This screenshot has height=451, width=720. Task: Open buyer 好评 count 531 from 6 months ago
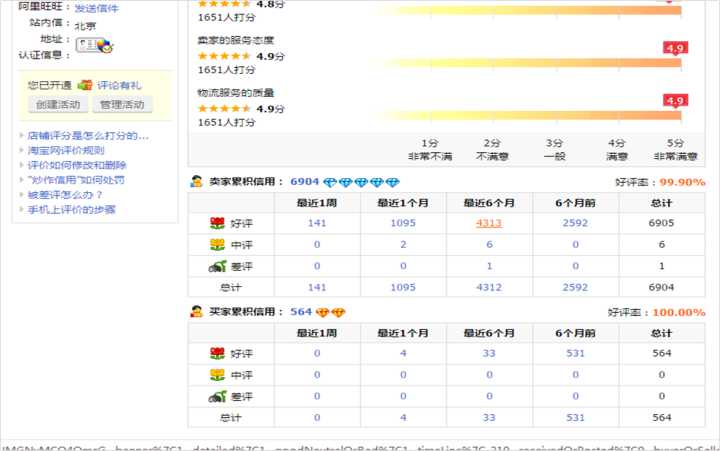click(x=575, y=353)
